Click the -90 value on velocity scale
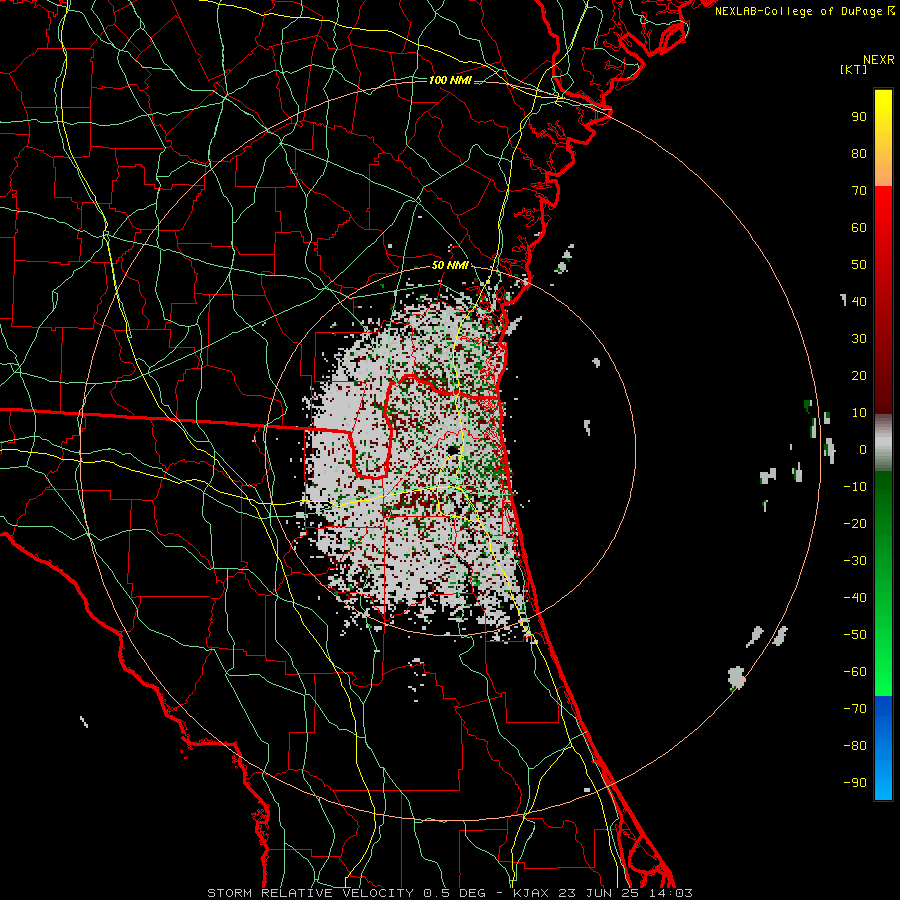 click(x=855, y=783)
